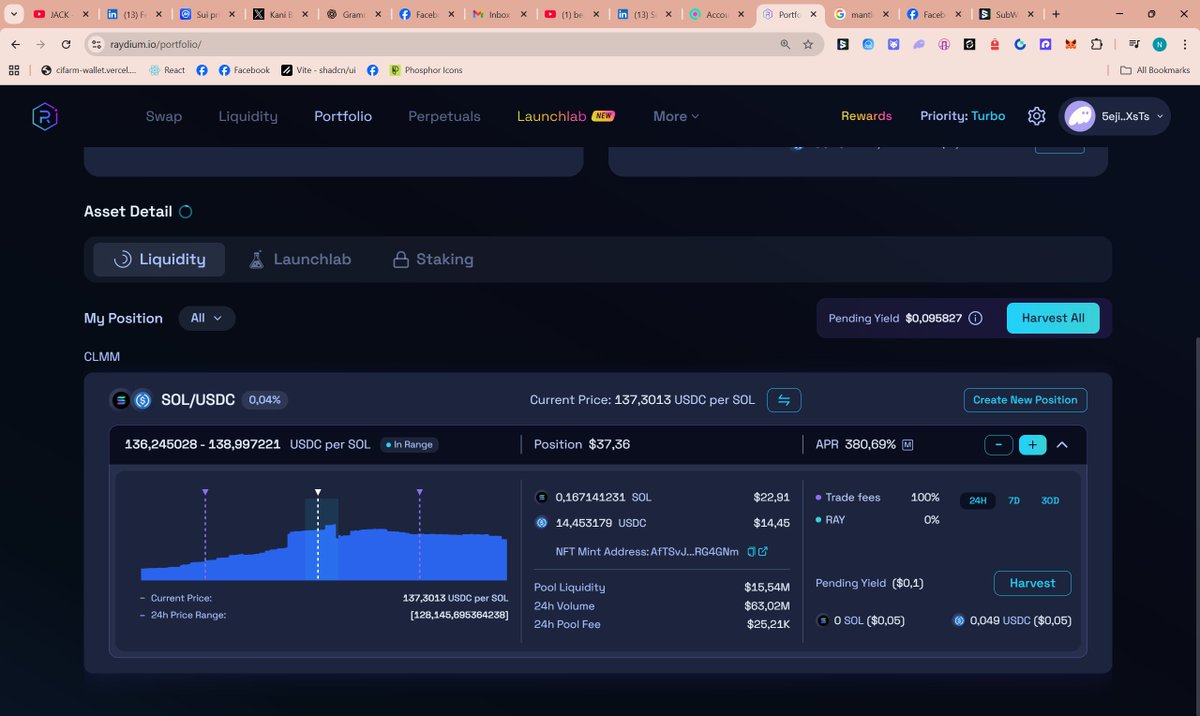Click Create New Position button
The width and height of the screenshot is (1200, 716).
point(1025,400)
